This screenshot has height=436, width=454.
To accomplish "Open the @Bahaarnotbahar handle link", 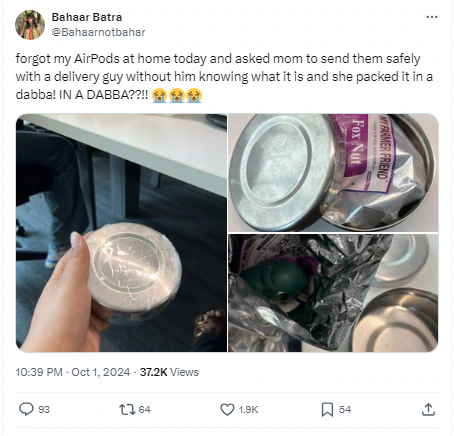I will 98,32.
